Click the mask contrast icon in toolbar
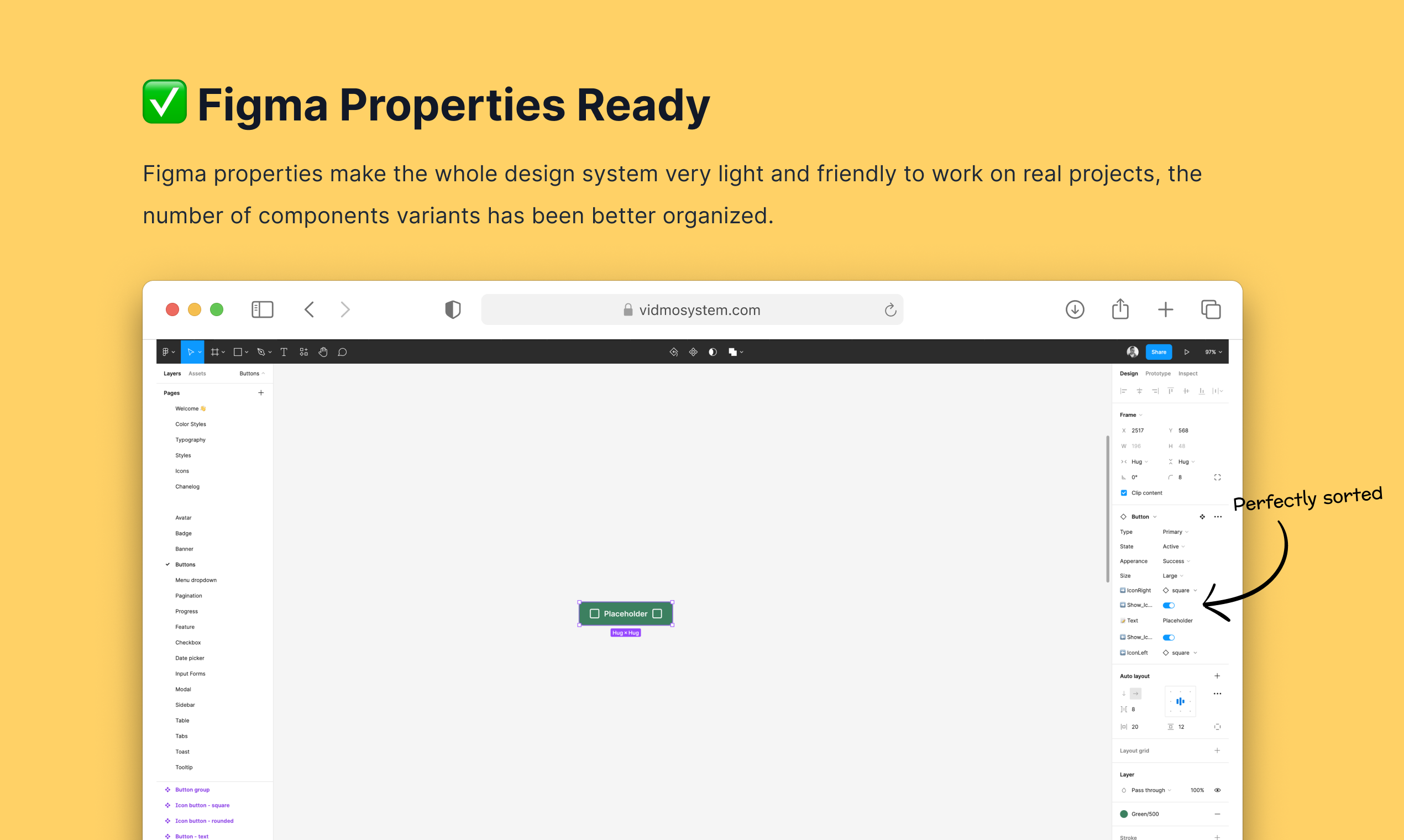The height and width of the screenshot is (840, 1404). (x=713, y=352)
